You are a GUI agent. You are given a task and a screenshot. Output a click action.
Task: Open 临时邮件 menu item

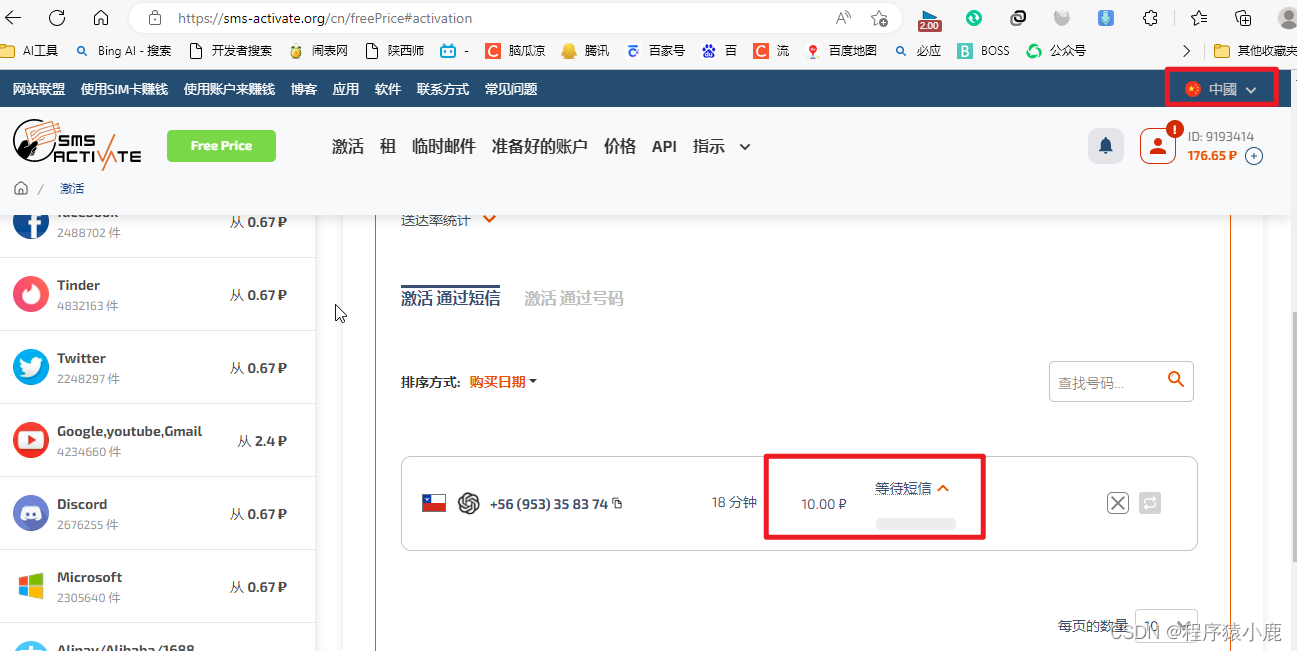coord(444,146)
